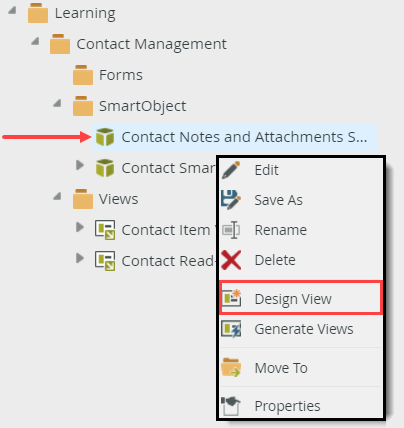The width and height of the screenshot is (404, 428).
Task: Click the Save As floppy disk icon
Action: pos(231,200)
